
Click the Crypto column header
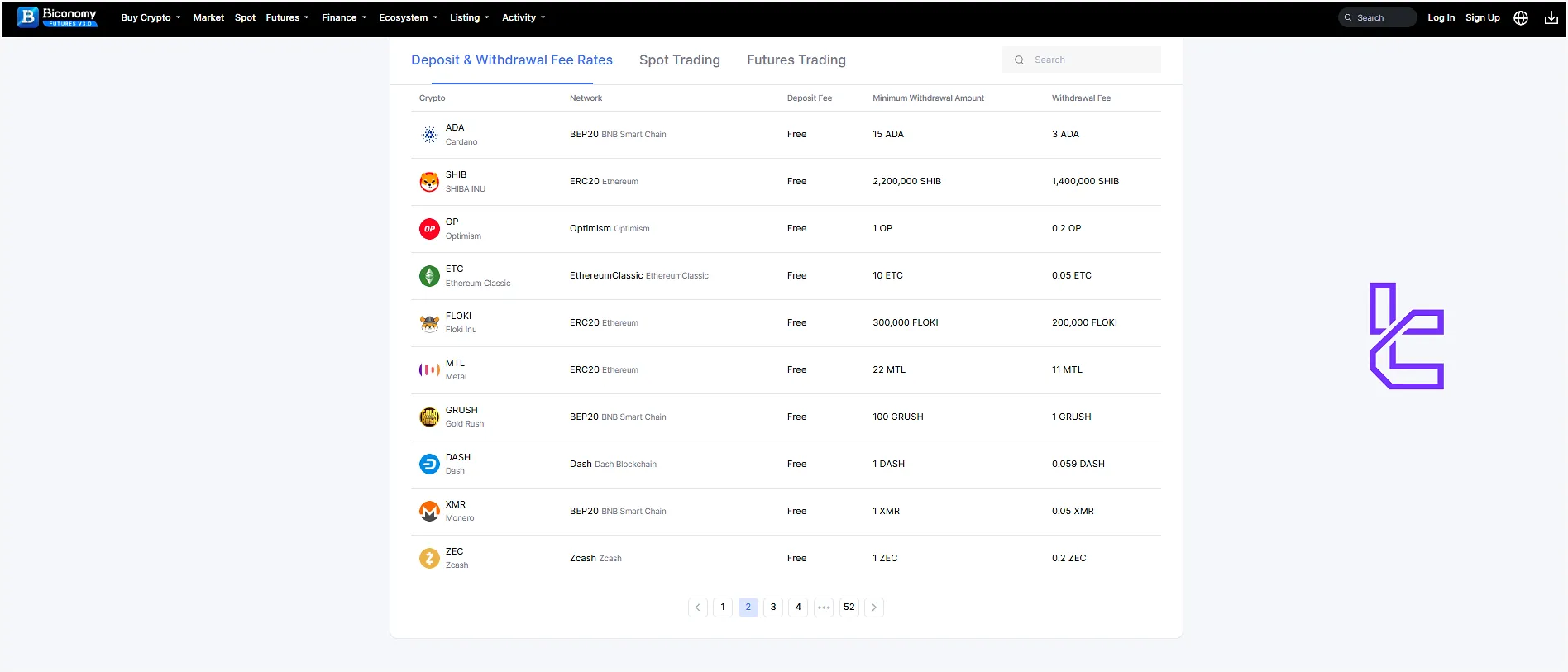[432, 98]
